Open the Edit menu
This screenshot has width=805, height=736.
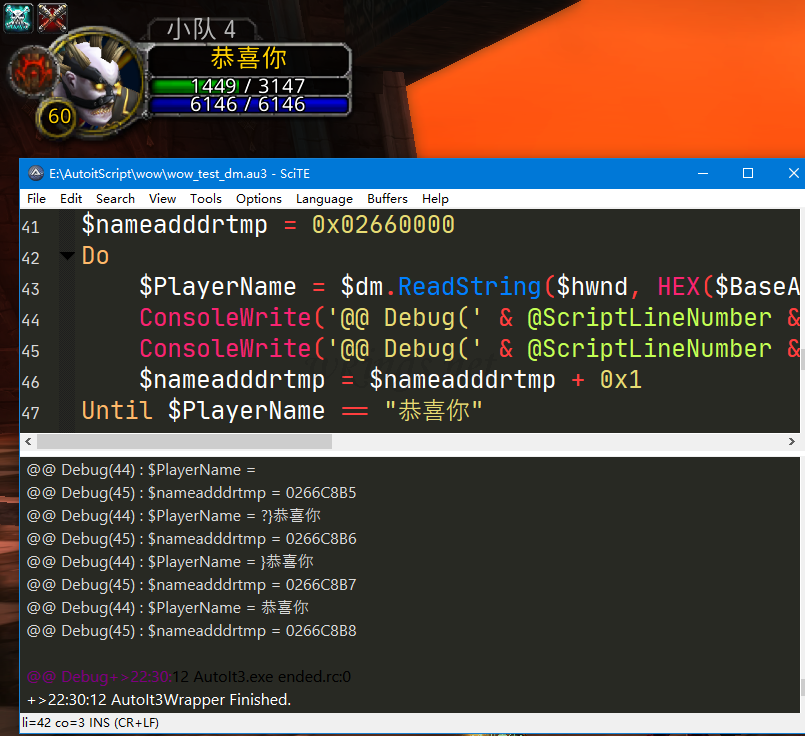[x=71, y=199]
